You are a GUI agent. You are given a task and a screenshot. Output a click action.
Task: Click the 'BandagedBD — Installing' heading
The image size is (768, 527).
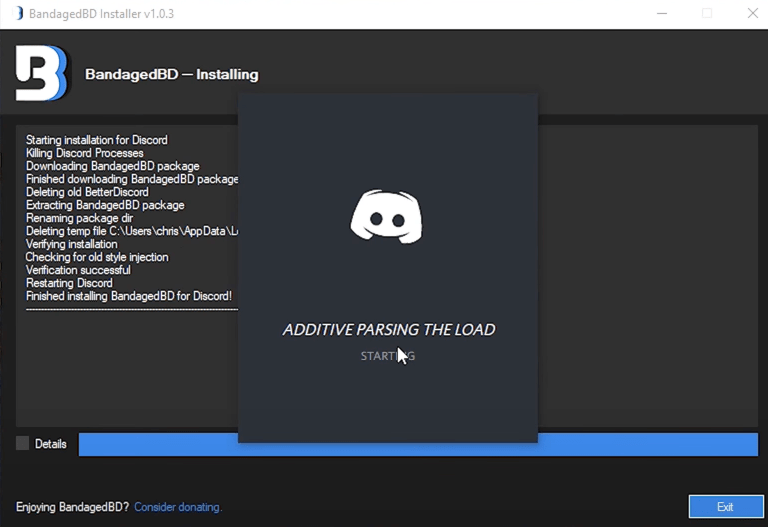[x=172, y=74]
